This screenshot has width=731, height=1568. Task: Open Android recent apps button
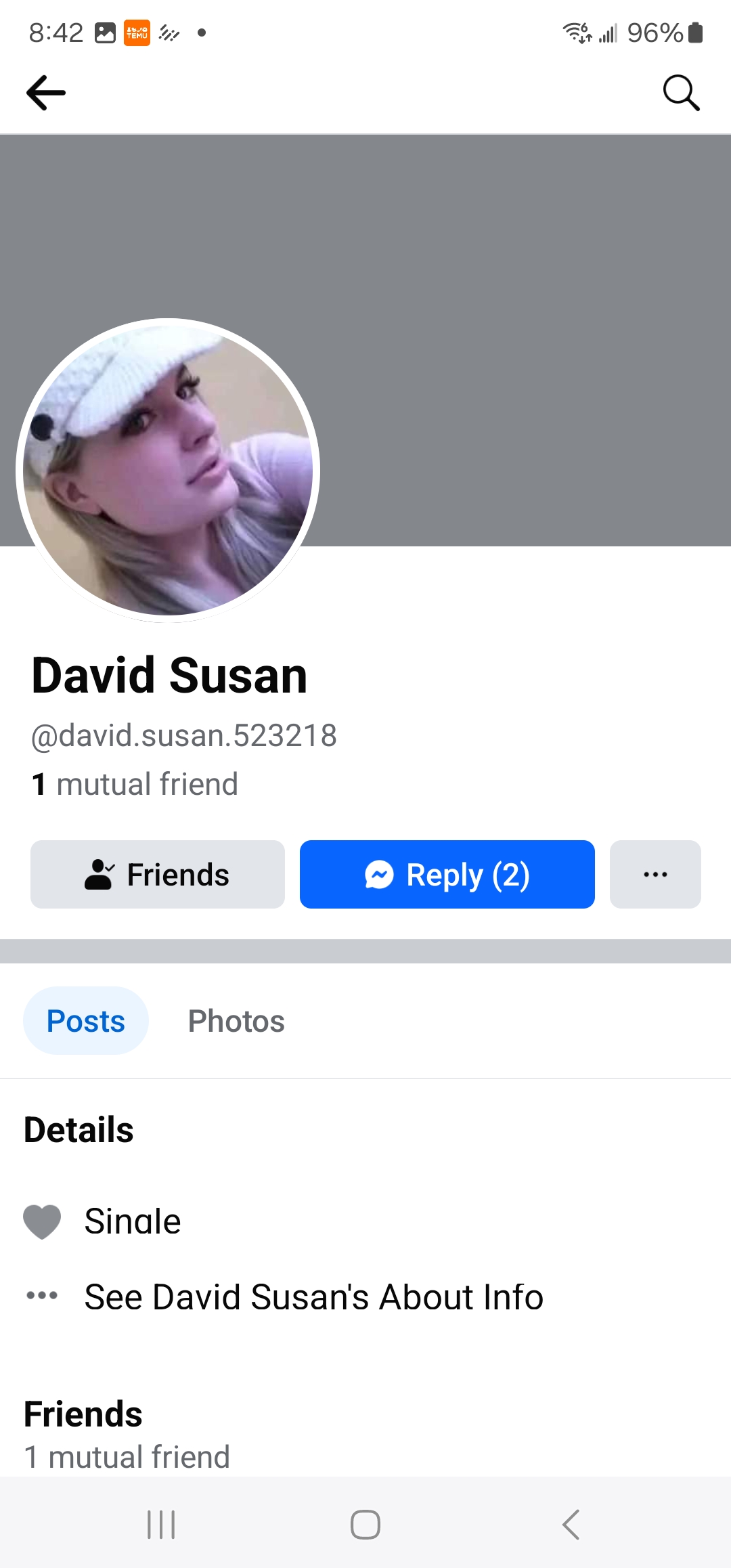[161, 1525]
